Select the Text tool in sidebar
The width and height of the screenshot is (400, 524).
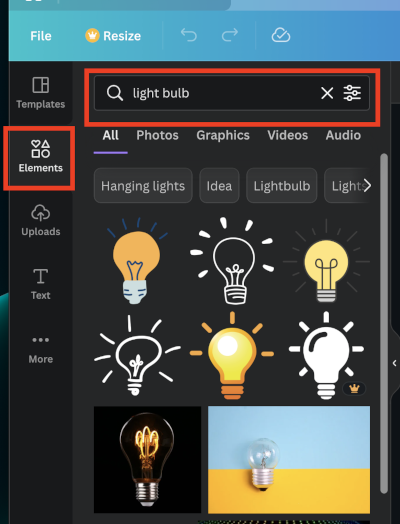[x=40, y=284]
